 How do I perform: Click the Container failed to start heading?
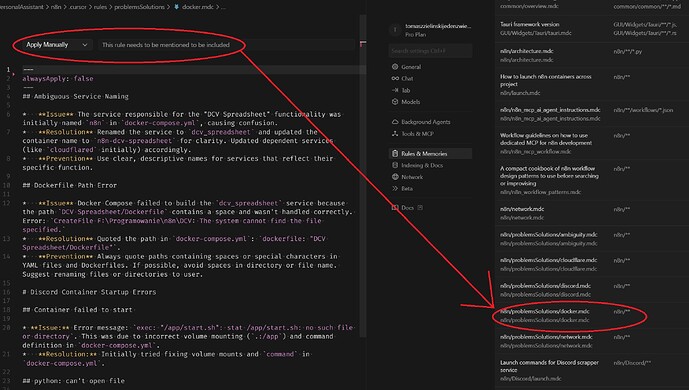pos(77,310)
